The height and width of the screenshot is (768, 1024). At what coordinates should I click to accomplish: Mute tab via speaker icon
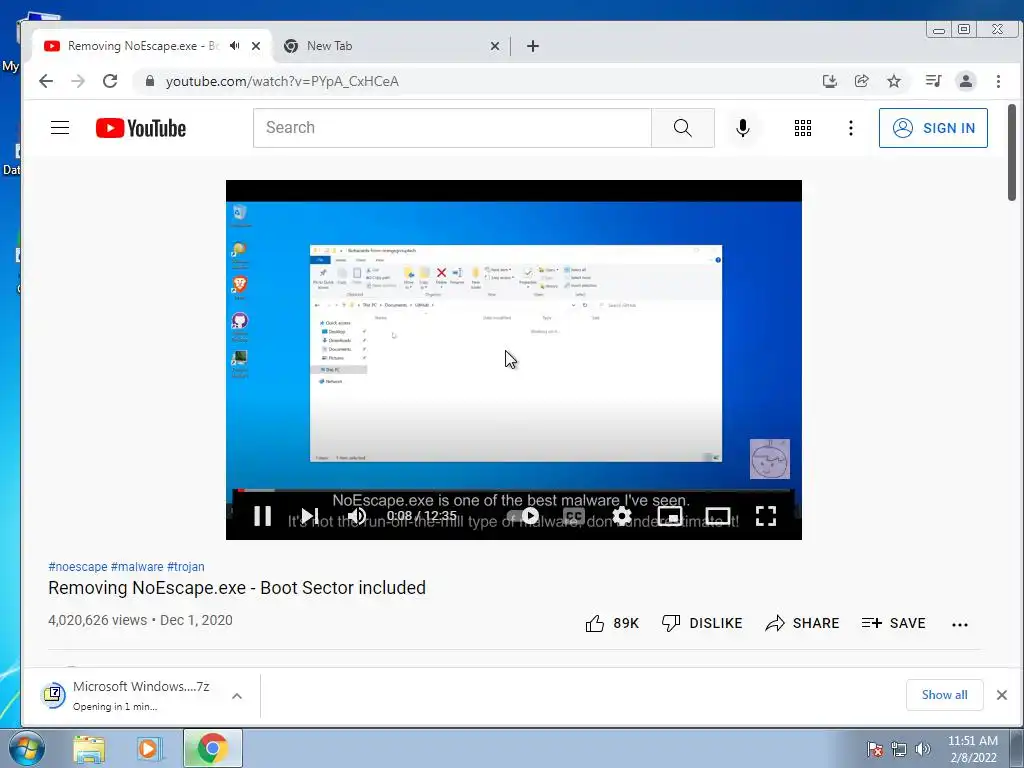pyautogui.click(x=234, y=46)
